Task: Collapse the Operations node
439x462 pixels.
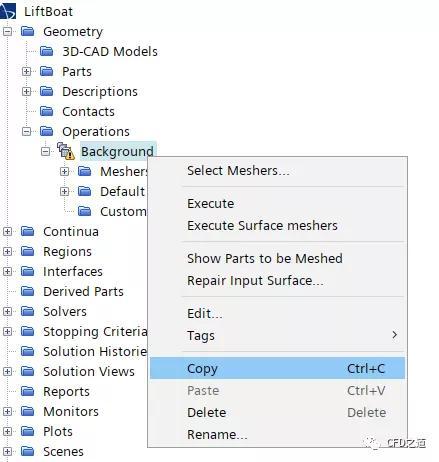Action: [26, 132]
